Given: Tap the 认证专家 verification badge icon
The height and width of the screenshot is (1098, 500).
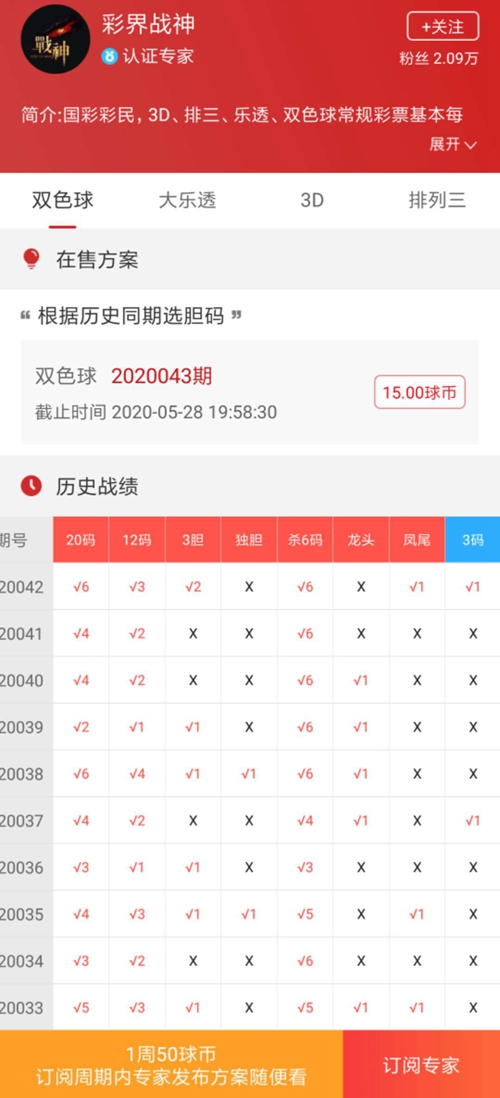Looking at the screenshot, I should [109, 56].
